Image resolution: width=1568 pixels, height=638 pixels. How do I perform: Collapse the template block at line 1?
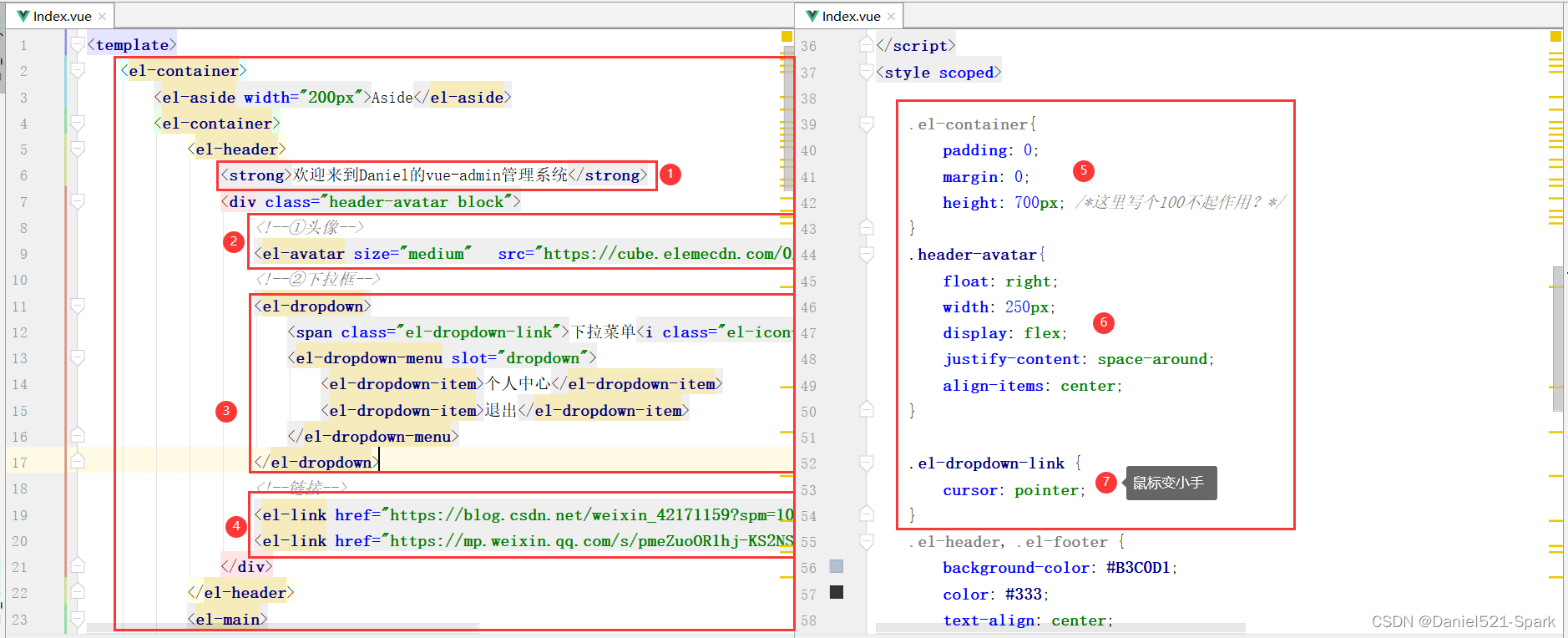(x=78, y=44)
